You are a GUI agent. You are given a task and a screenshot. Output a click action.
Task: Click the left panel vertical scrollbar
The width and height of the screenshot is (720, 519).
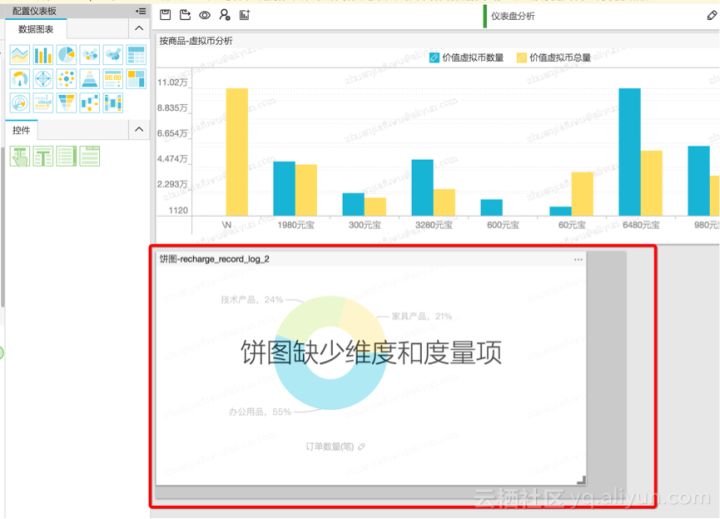(x=2, y=226)
